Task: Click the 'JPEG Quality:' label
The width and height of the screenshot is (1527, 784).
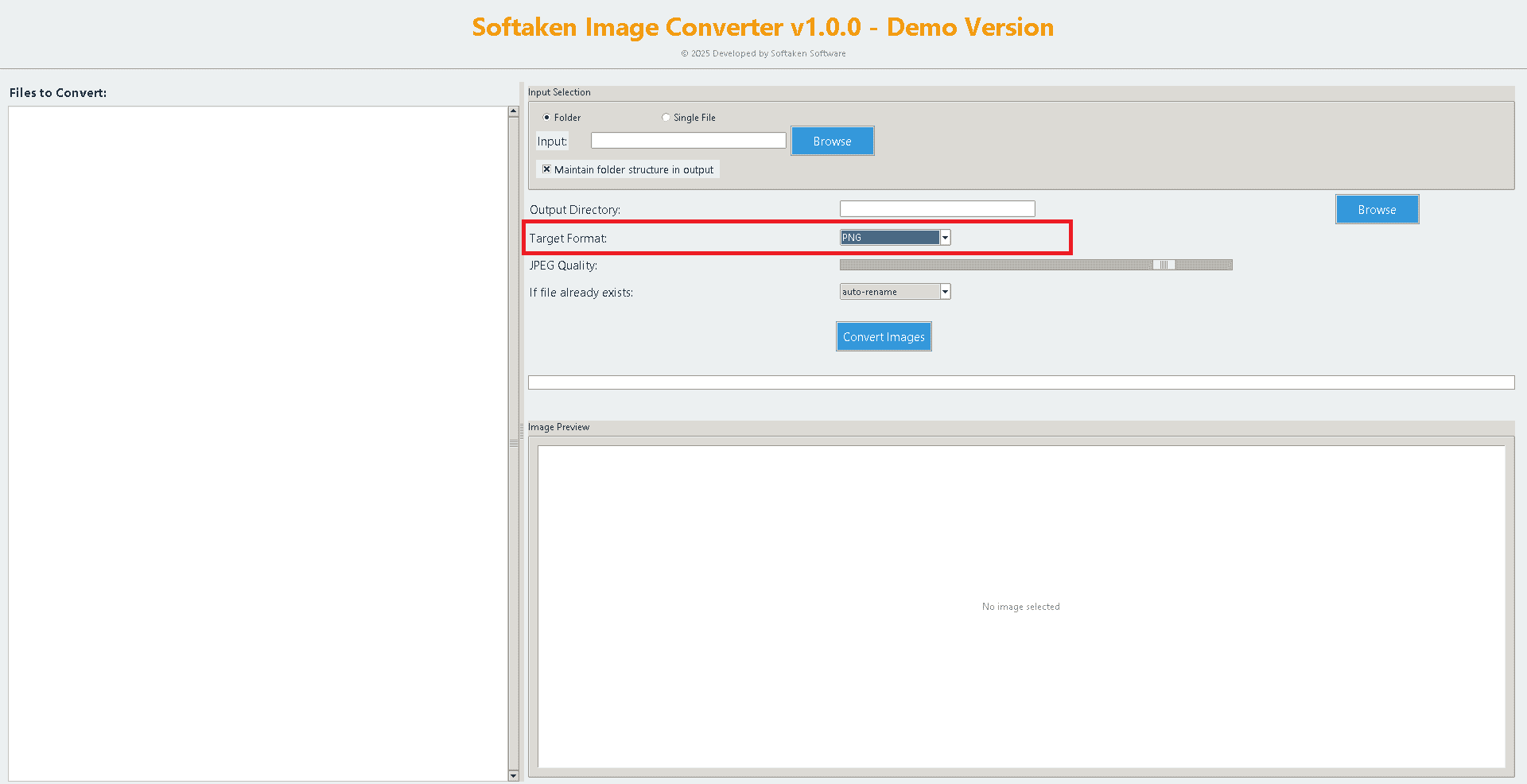Action: 563,266
